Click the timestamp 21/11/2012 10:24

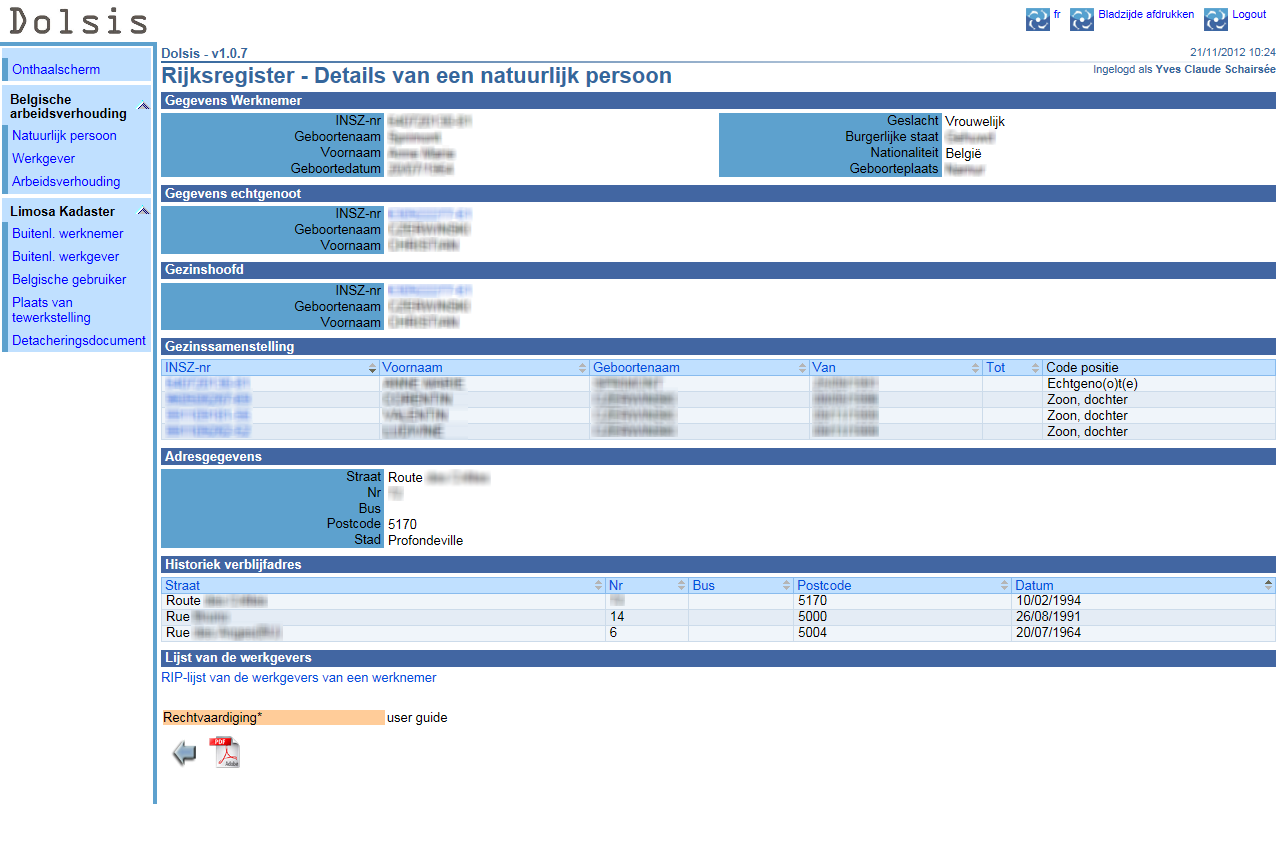tap(1232, 52)
